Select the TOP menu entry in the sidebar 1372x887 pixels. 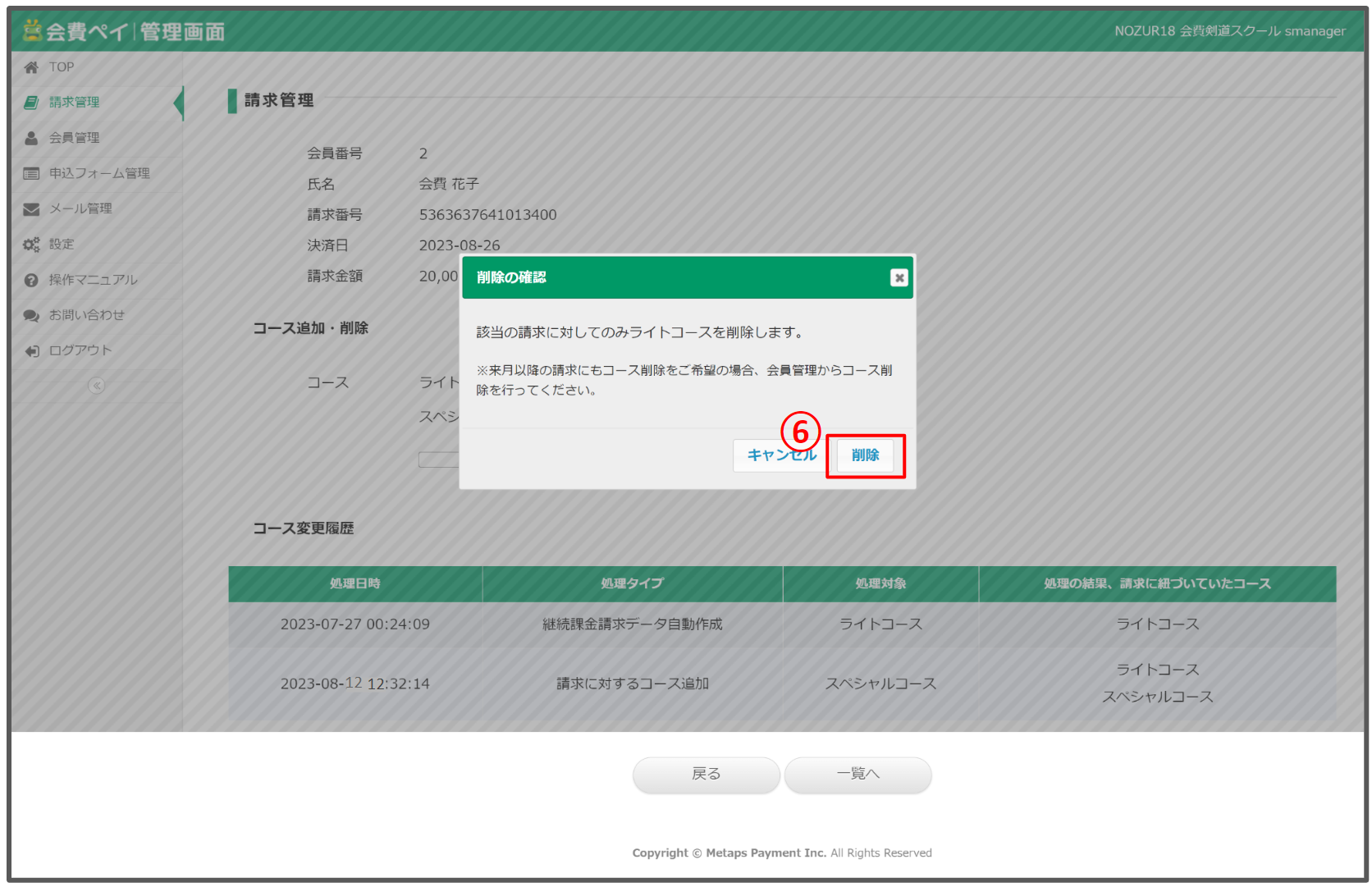pyautogui.click(x=61, y=66)
